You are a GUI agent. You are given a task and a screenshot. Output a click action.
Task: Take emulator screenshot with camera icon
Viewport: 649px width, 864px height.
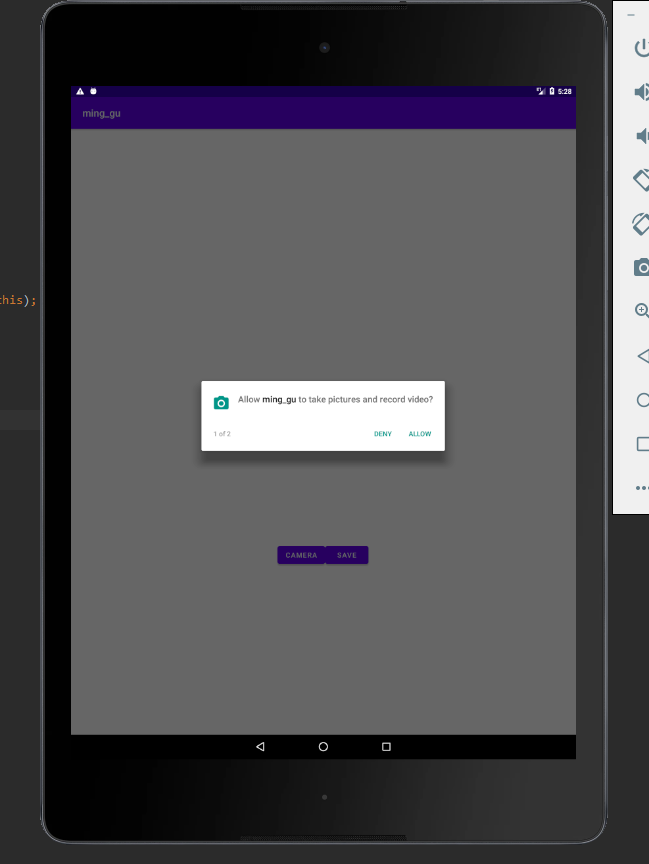tap(641, 267)
